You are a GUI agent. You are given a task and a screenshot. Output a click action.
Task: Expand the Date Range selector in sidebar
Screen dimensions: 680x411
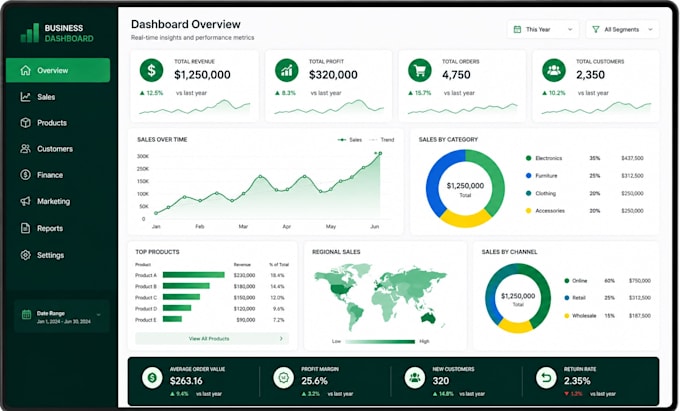[61, 316]
